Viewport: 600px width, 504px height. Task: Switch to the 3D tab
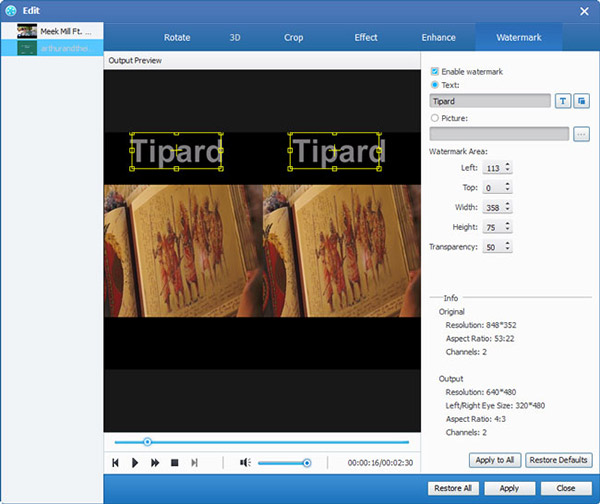(235, 38)
